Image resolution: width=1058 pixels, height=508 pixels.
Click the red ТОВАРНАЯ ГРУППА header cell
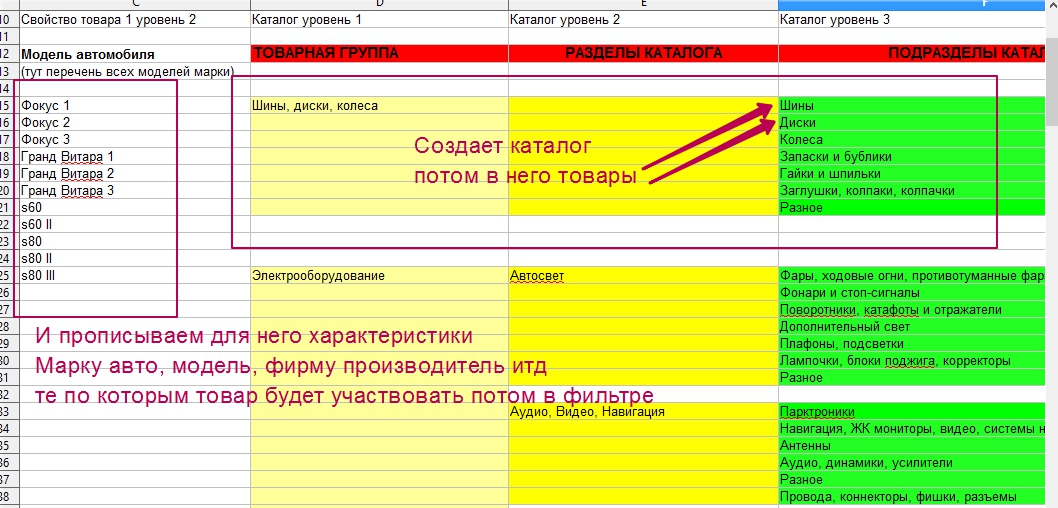(x=378, y=54)
